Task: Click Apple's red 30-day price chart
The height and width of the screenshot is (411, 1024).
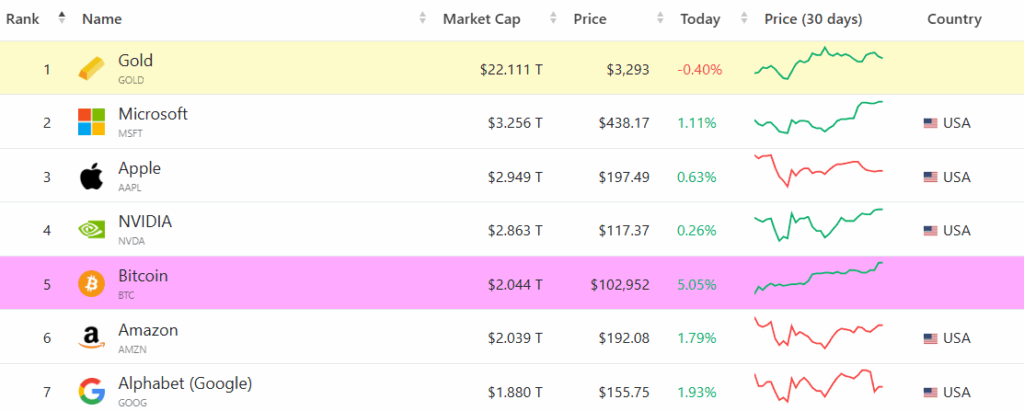Action: coord(819,170)
